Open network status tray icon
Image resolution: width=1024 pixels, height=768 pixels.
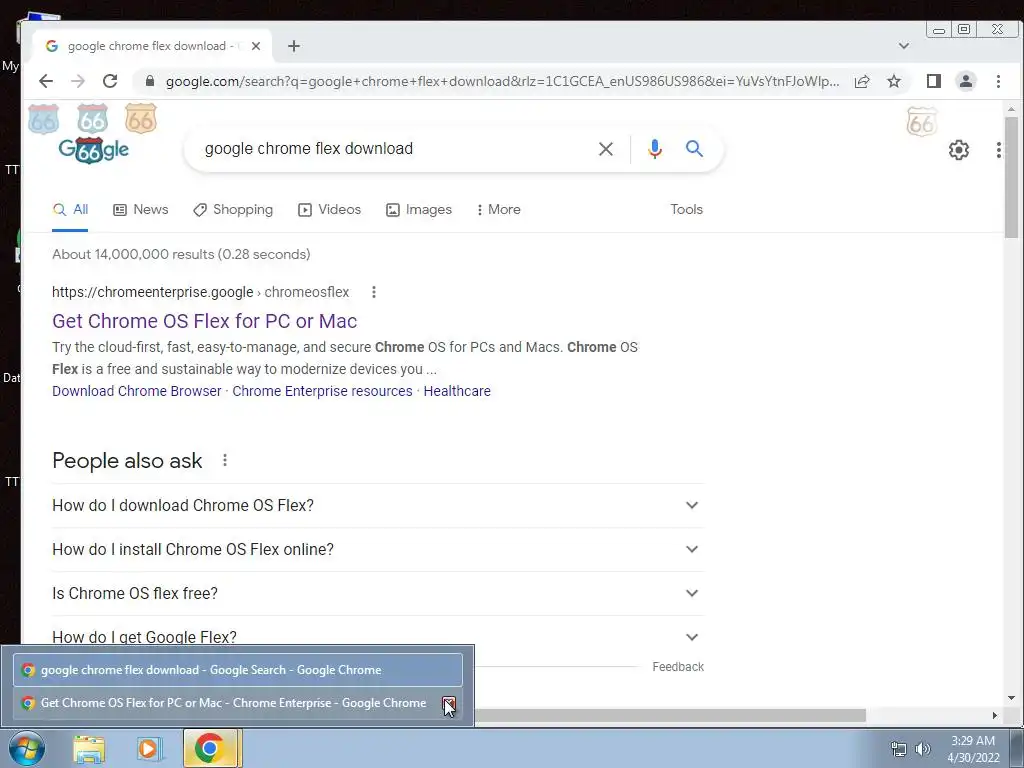(x=899, y=749)
